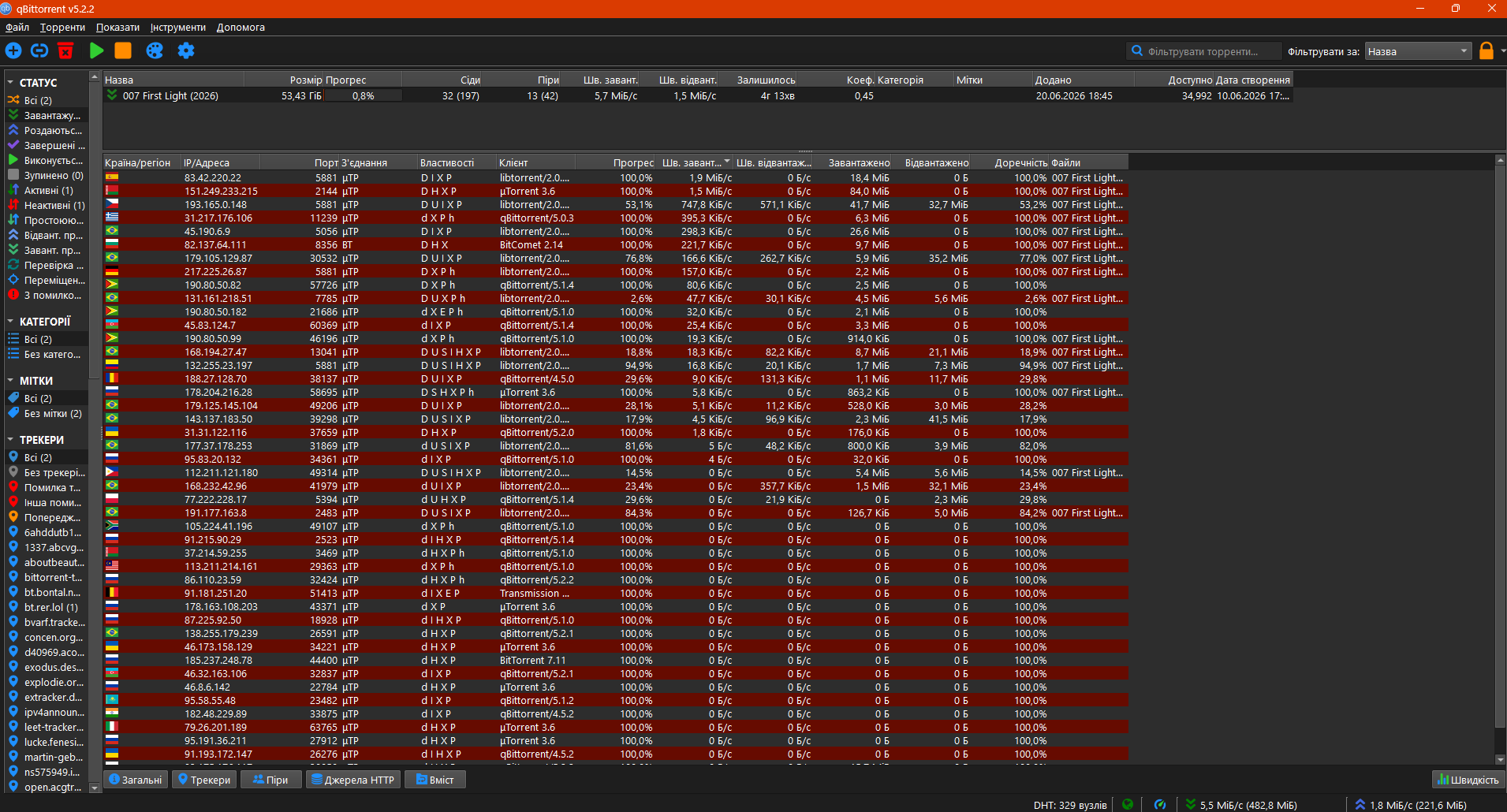Image resolution: width=1507 pixels, height=812 pixels.
Task: Select the Неактивні (1) status filter
Action: [x=47, y=205]
